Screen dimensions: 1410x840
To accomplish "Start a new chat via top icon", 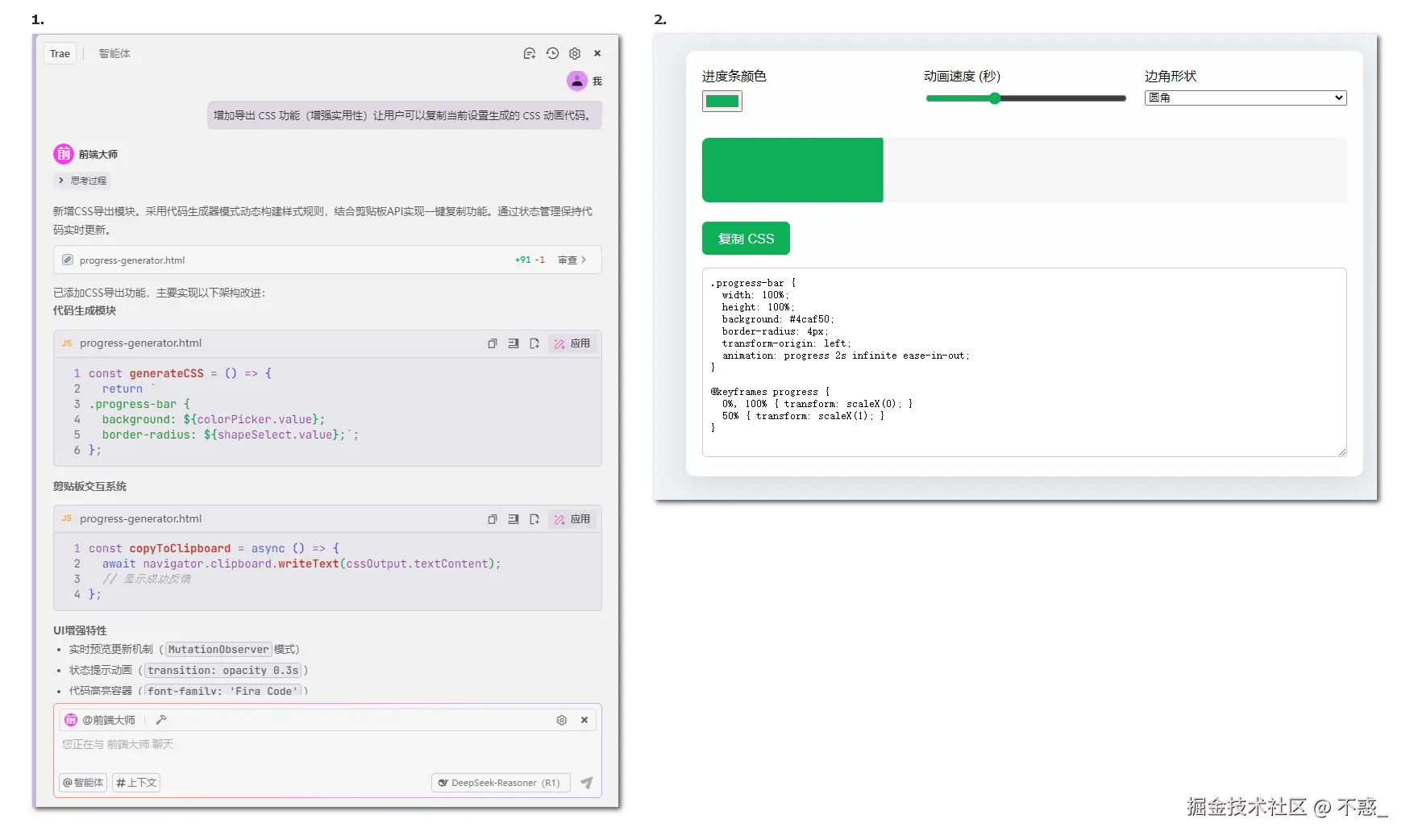I will click(529, 53).
